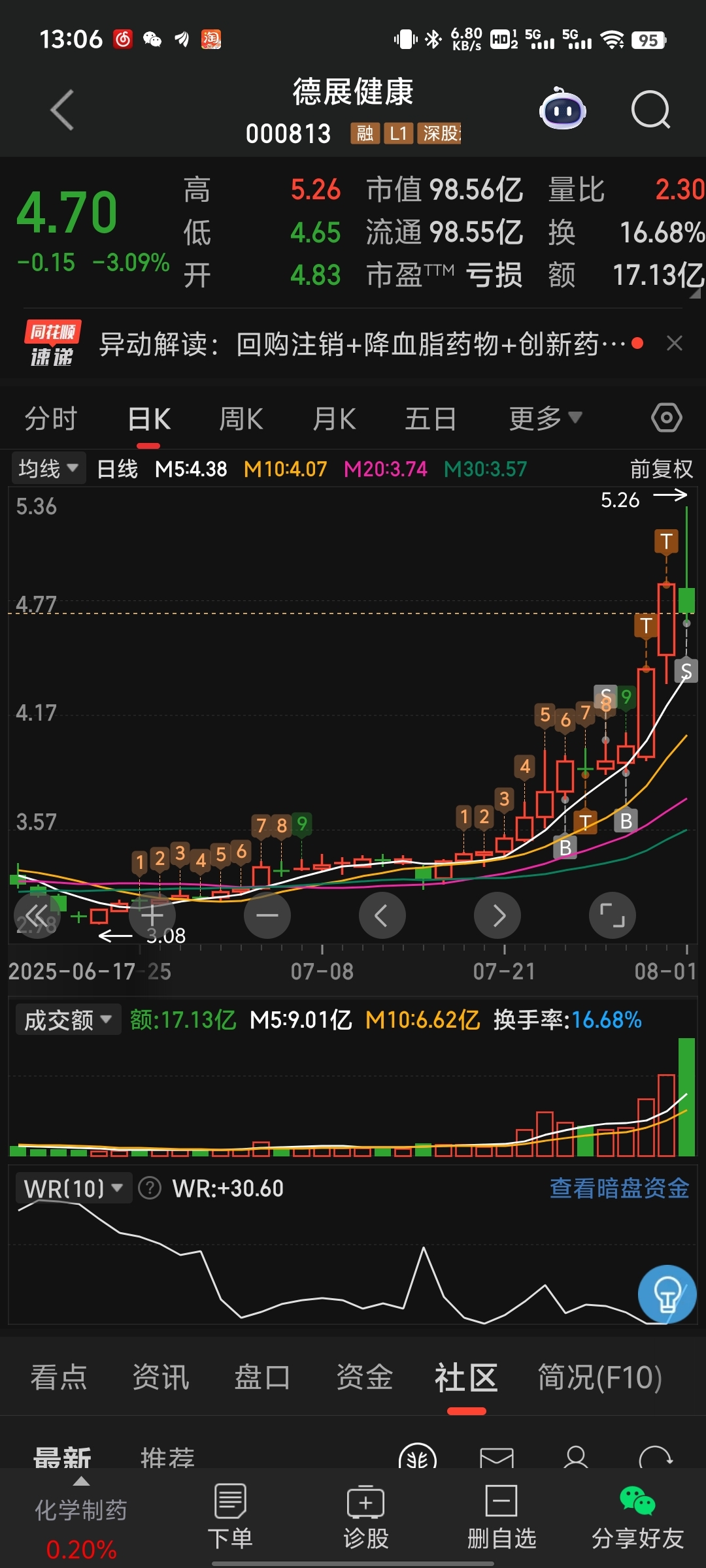Tap 市值 98.56亿 value
This screenshot has width=706, height=1568.
(445, 190)
